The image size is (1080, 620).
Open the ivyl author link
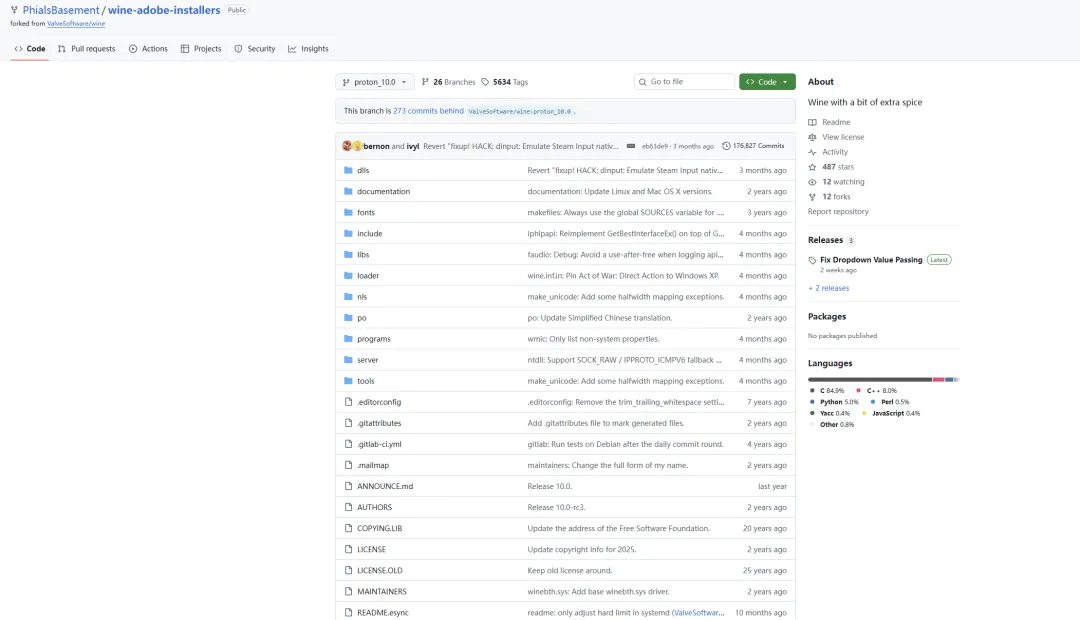[x=413, y=146]
